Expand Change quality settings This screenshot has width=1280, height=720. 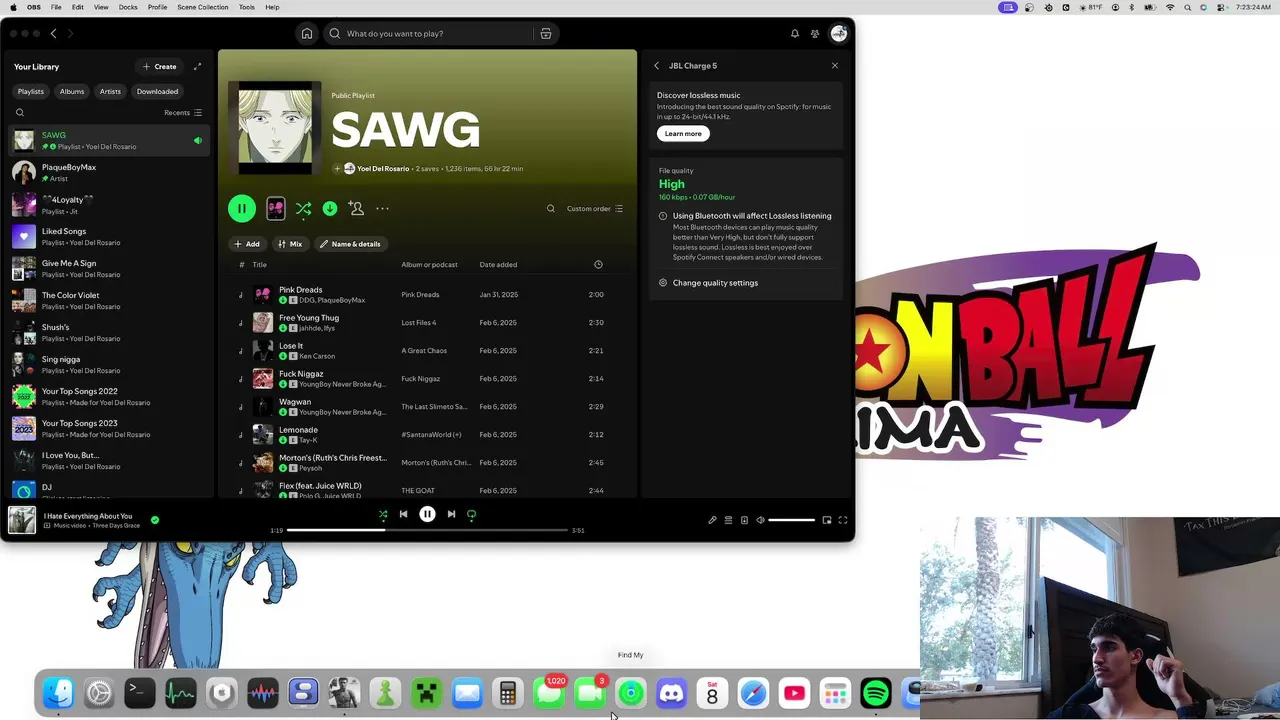(x=715, y=283)
